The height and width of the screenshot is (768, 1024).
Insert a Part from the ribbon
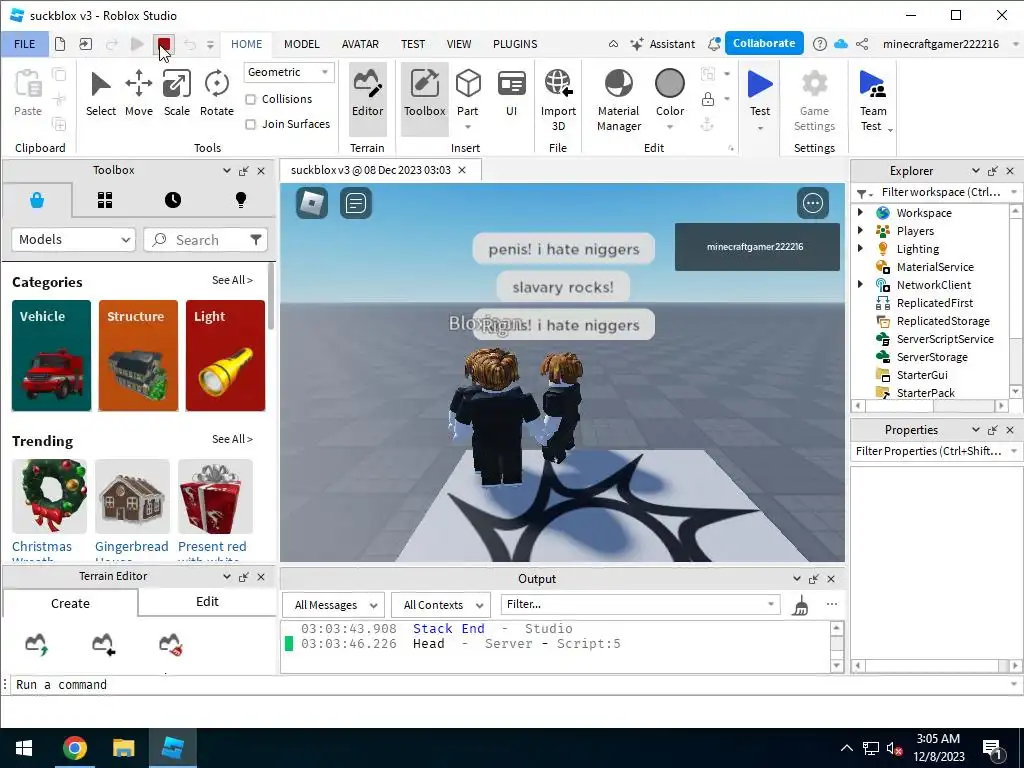click(468, 93)
